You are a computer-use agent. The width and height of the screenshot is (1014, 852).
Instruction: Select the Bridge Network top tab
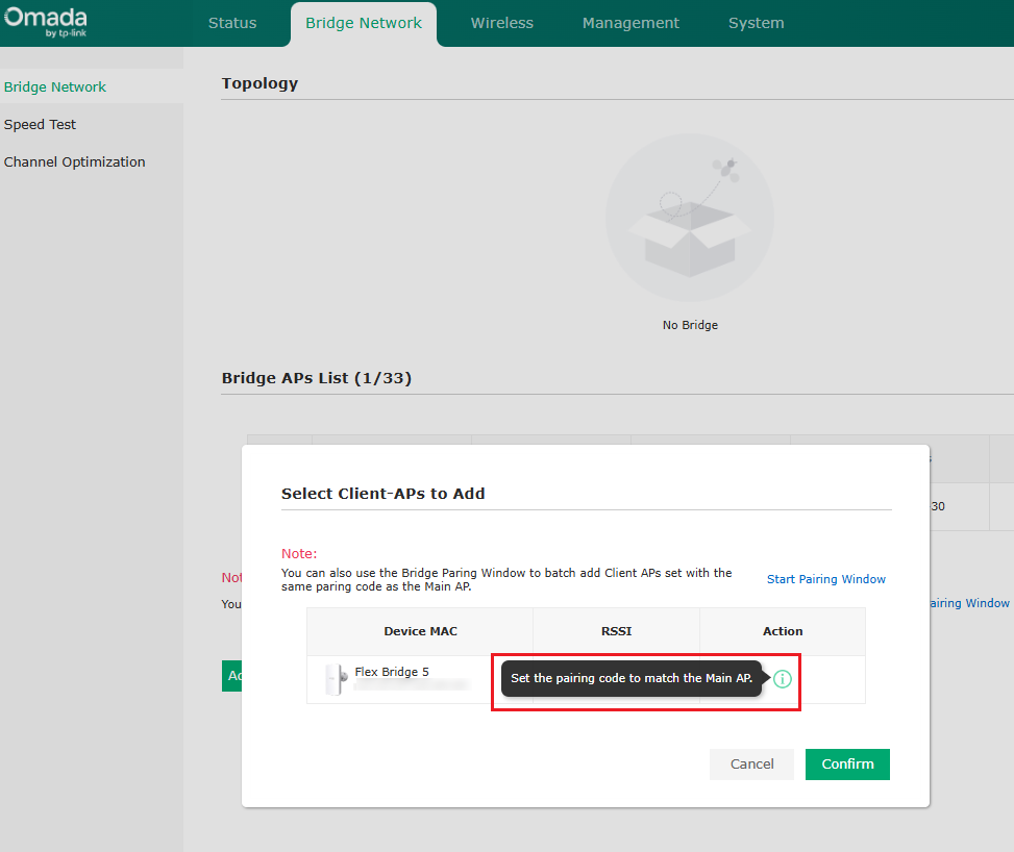point(363,24)
